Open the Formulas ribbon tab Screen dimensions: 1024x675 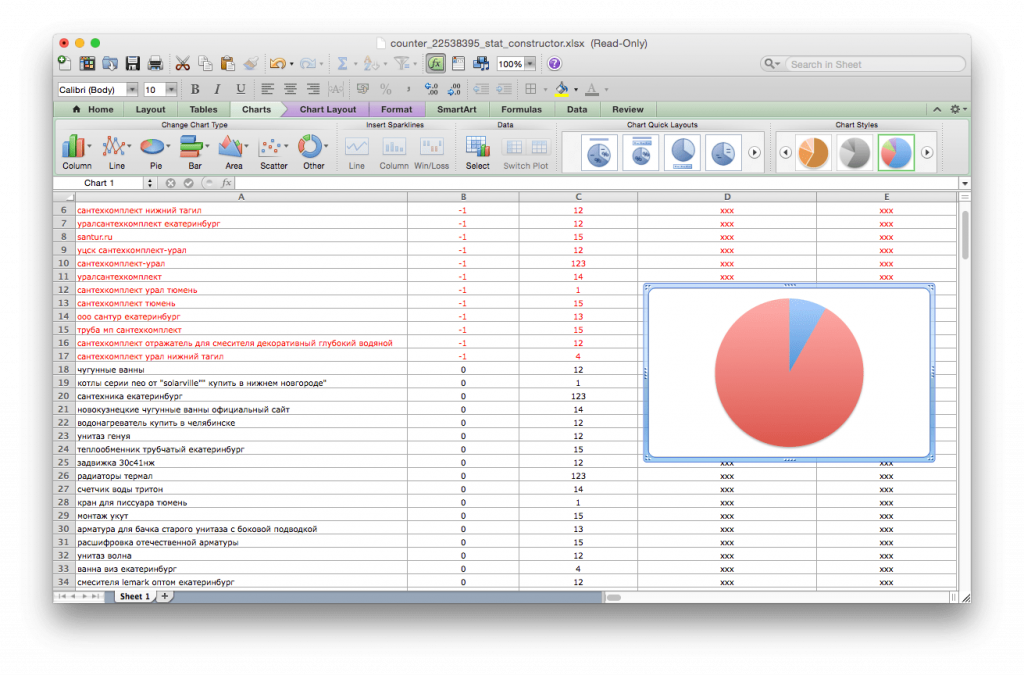coord(521,109)
